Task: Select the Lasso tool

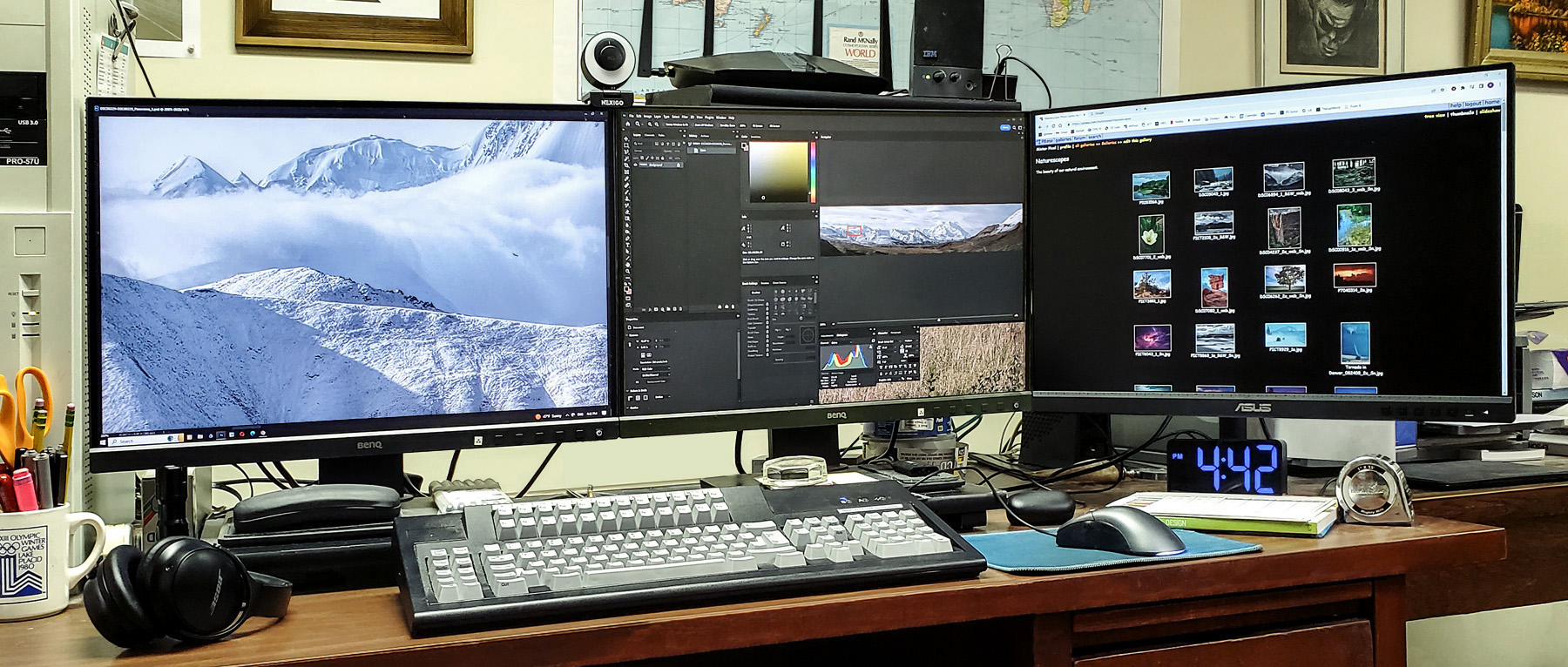Action: [x=626, y=152]
